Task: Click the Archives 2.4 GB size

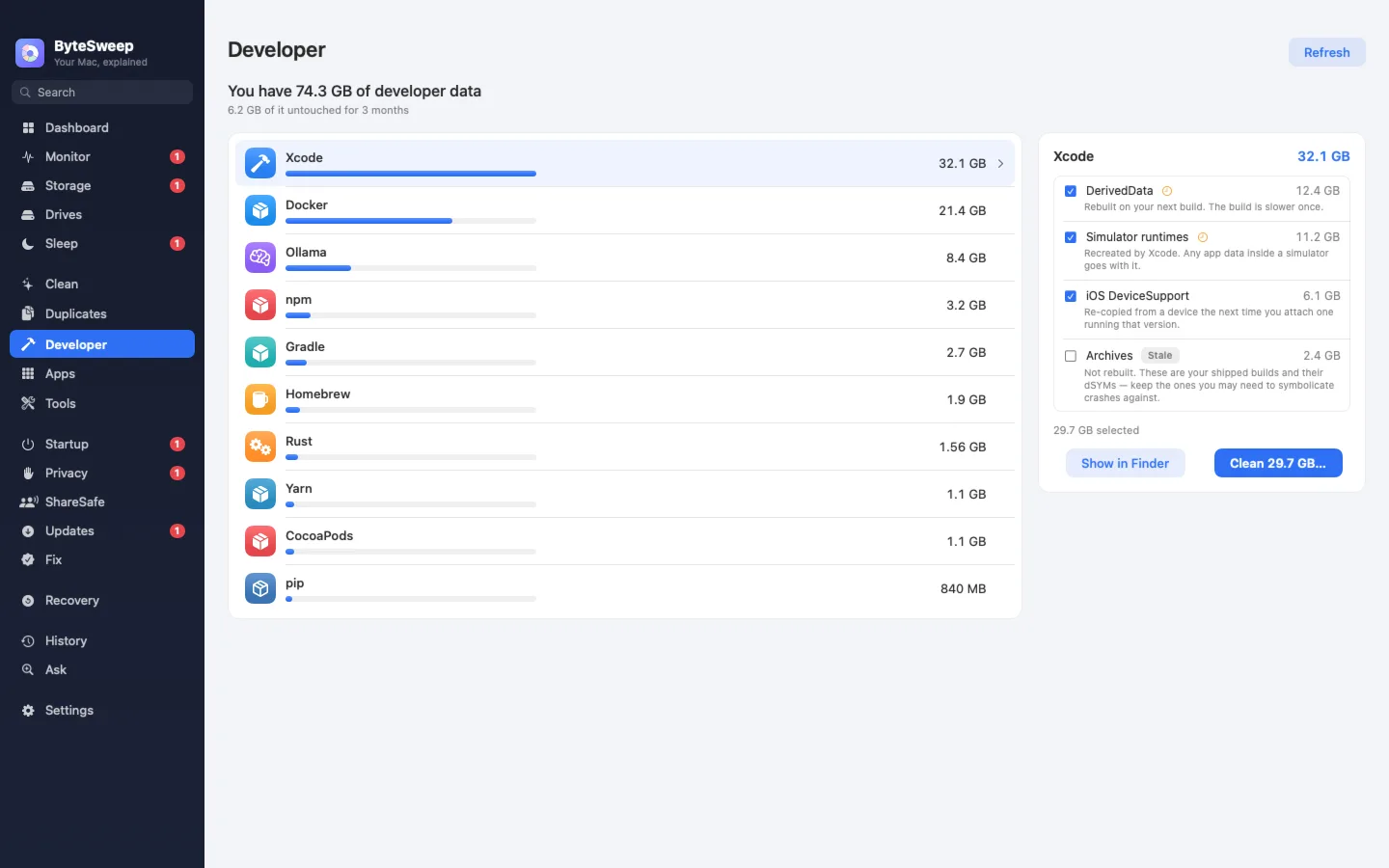Action: pyautogui.click(x=1321, y=356)
